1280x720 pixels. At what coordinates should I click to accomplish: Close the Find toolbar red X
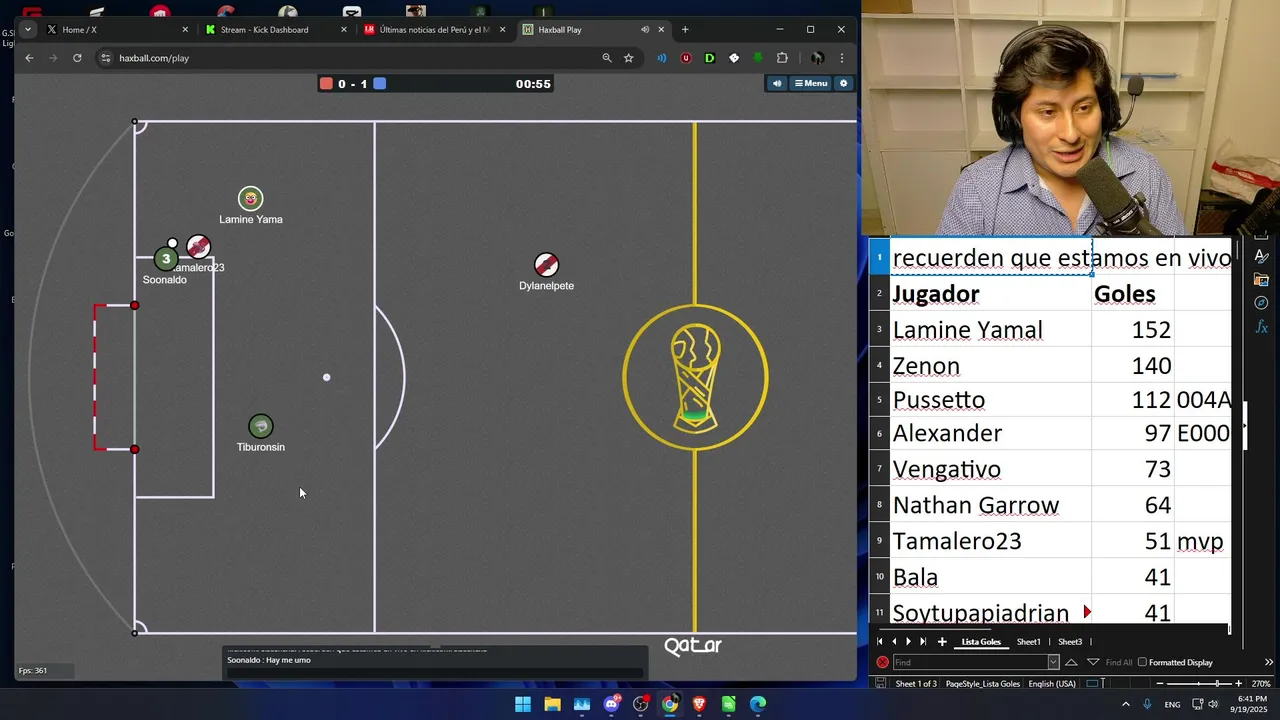click(x=882, y=662)
